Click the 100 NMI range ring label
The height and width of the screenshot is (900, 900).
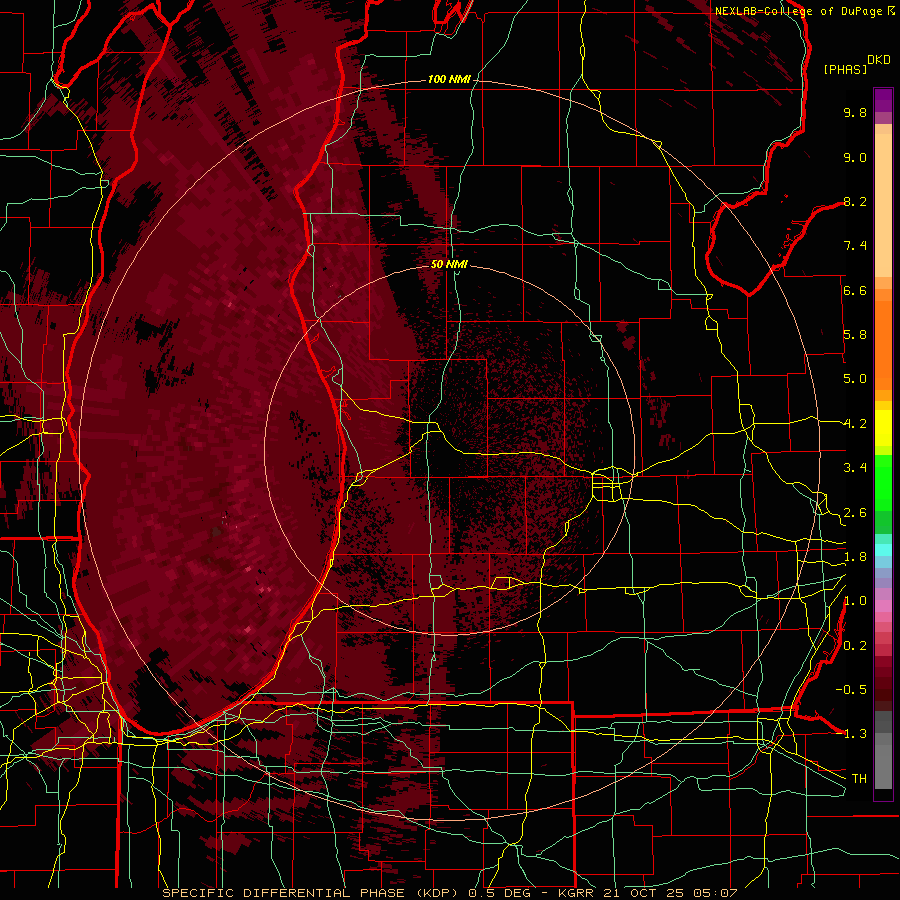[449, 79]
